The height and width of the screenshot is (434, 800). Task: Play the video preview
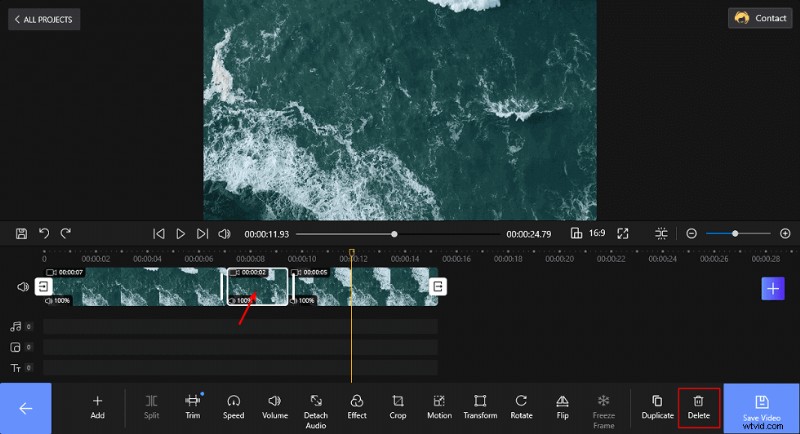(x=181, y=234)
